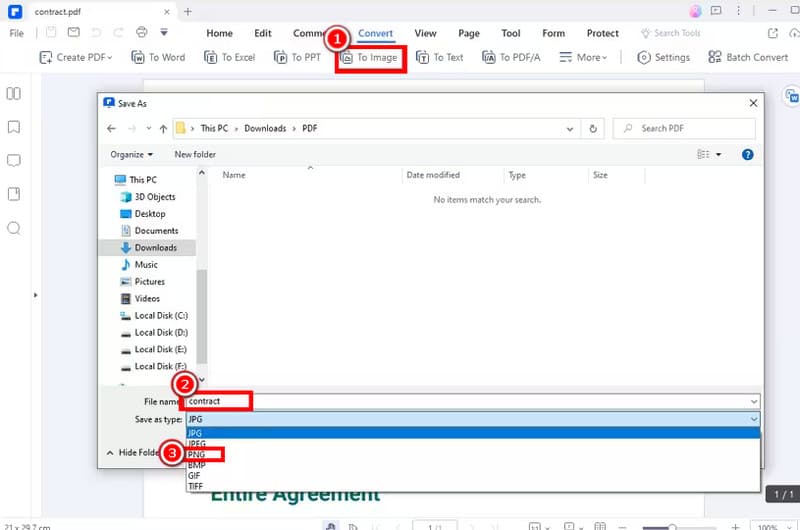This screenshot has width=800, height=530.
Task: Click the New folder button
Action: [x=195, y=155]
